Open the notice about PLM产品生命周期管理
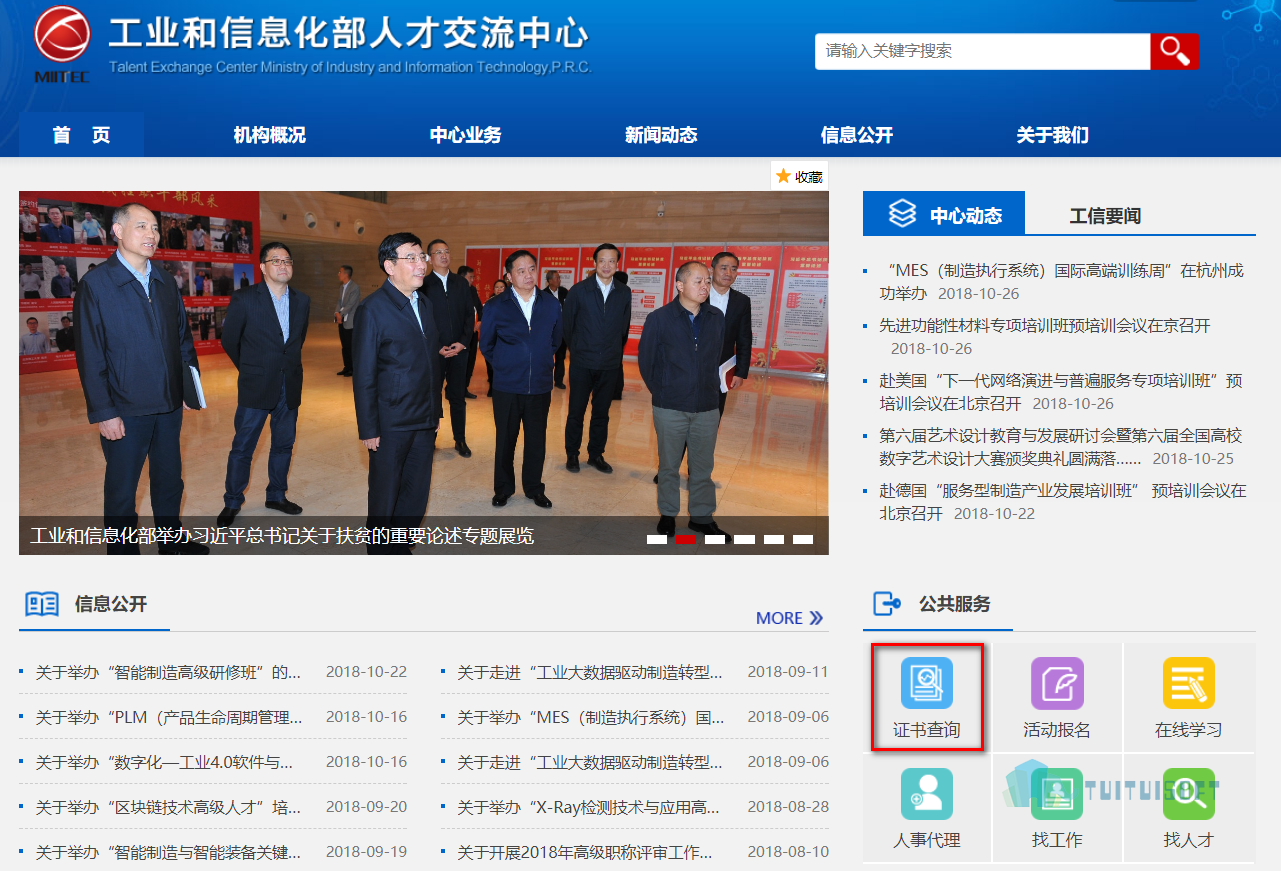This screenshot has width=1281, height=871. [x=168, y=717]
